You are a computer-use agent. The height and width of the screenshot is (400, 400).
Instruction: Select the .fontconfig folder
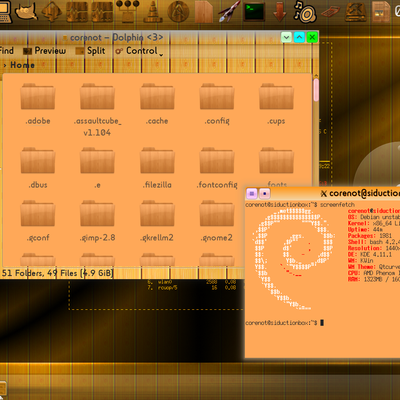click(217, 168)
